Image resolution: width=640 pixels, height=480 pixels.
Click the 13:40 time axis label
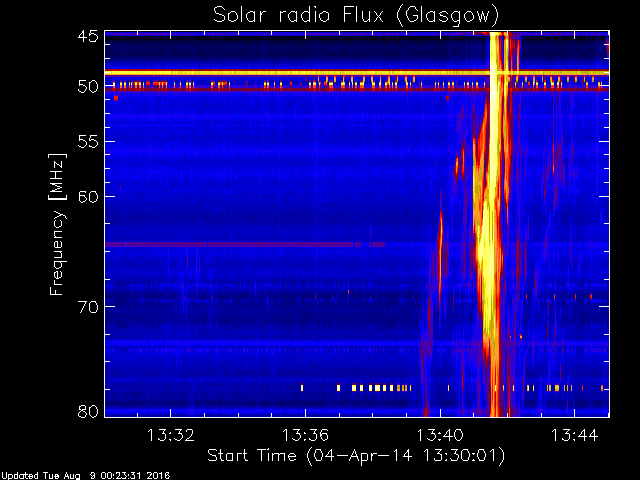pos(440,435)
